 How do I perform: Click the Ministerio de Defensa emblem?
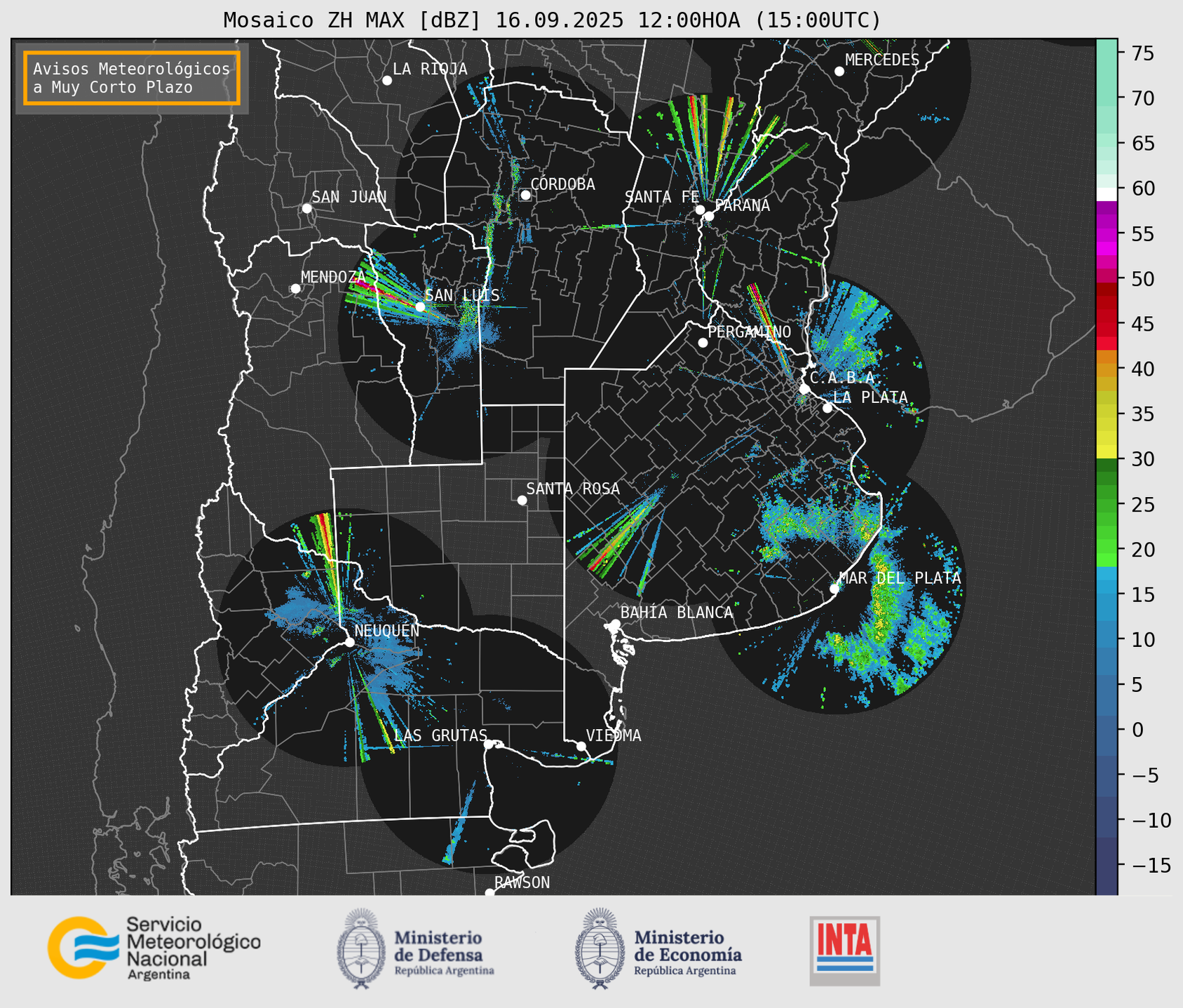pyautogui.click(x=361, y=948)
